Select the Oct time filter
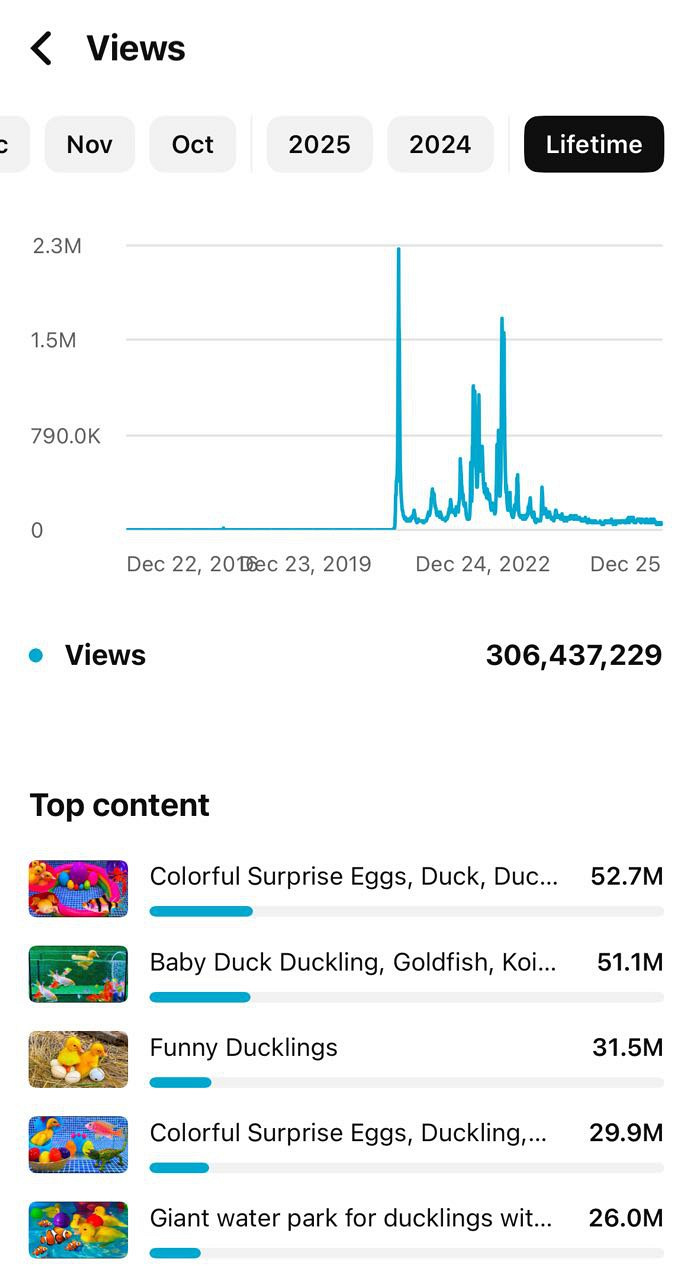 tap(192, 144)
